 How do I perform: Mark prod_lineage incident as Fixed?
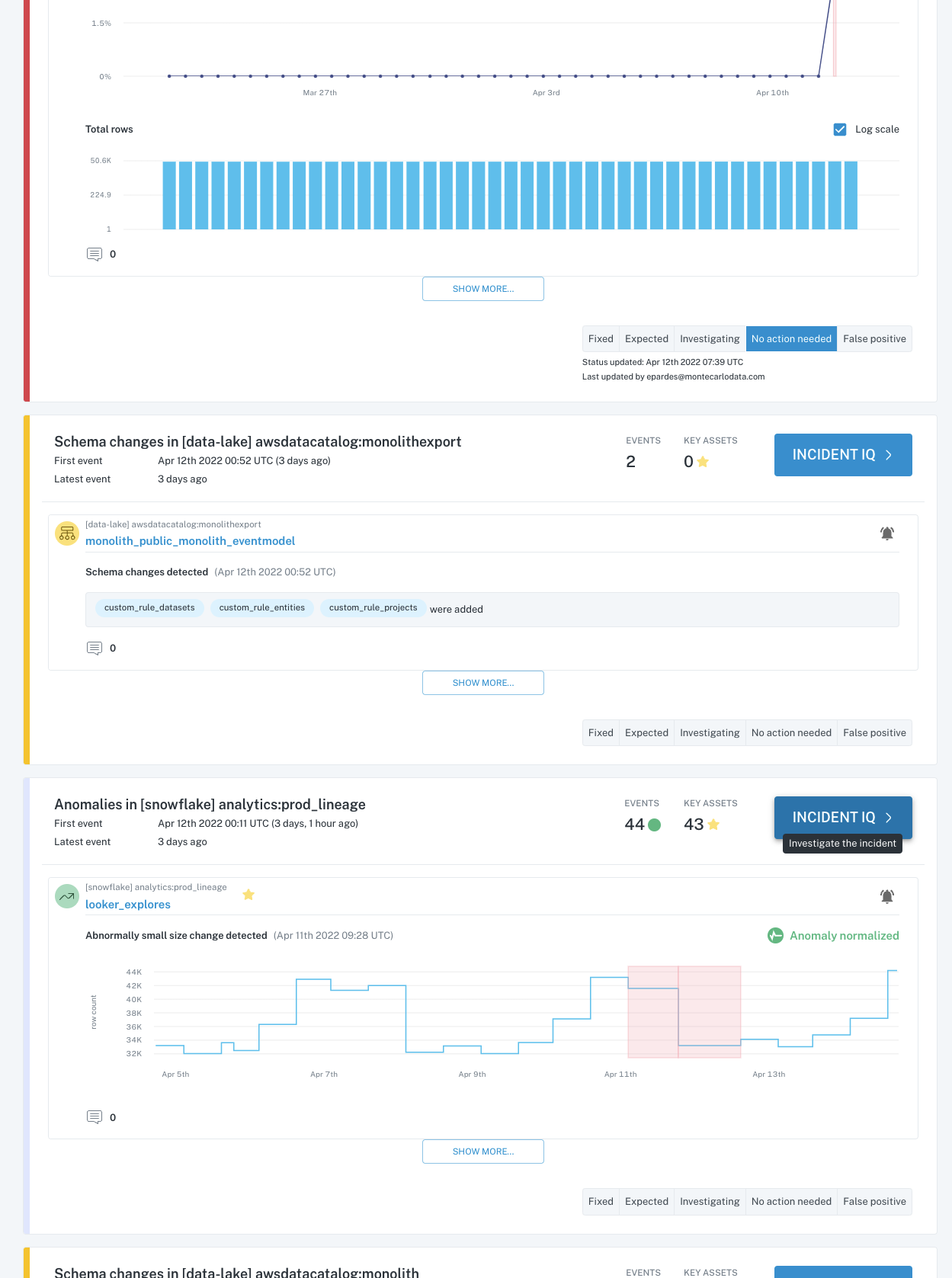pos(601,1202)
